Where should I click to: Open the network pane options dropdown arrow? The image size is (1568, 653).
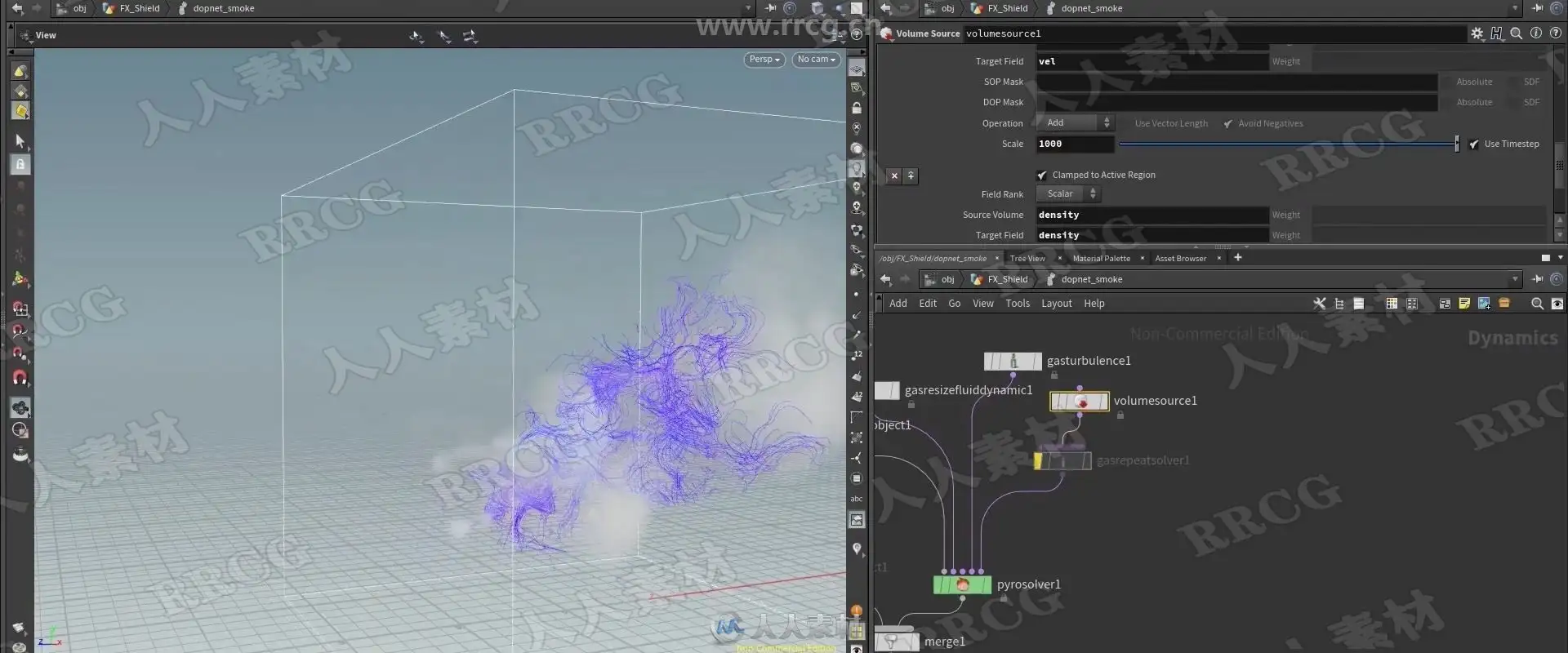1561,258
